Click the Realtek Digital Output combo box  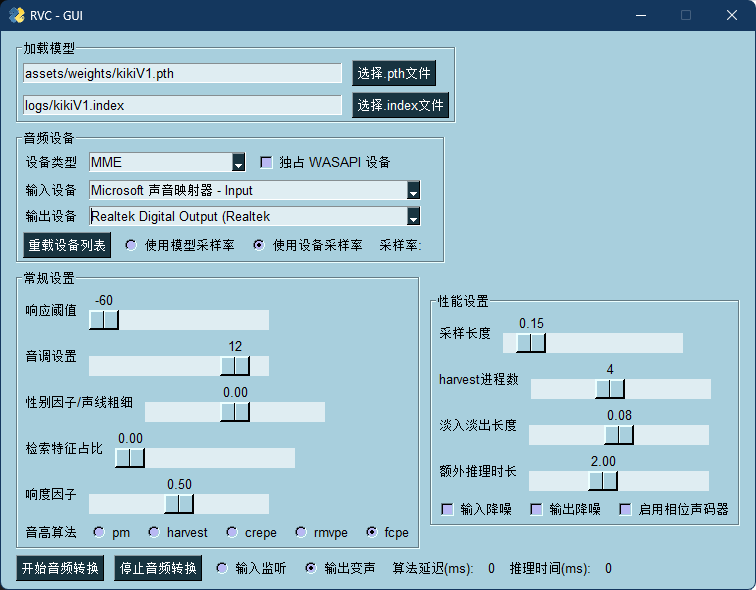pos(255,216)
